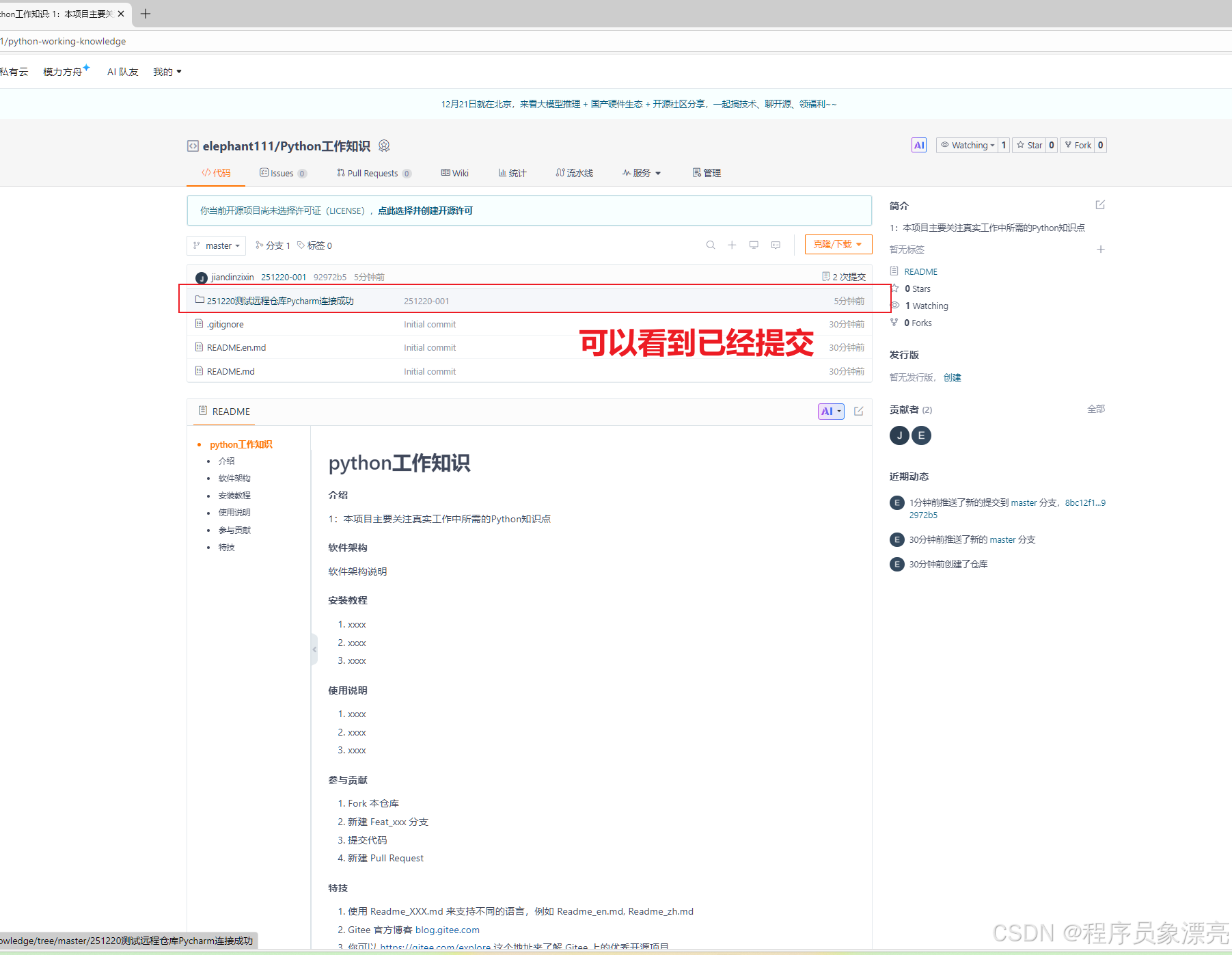The image size is (1232, 955).
Task: Open 标签 0 tags link
Action: [x=314, y=245]
